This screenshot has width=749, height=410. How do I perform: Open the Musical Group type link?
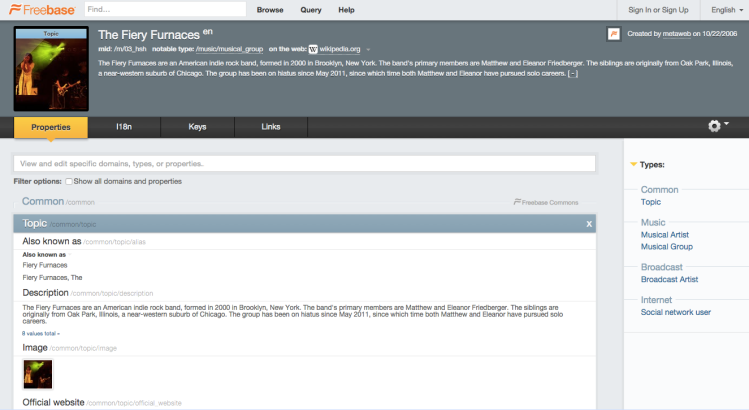pyautogui.click(x=666, y=247)
